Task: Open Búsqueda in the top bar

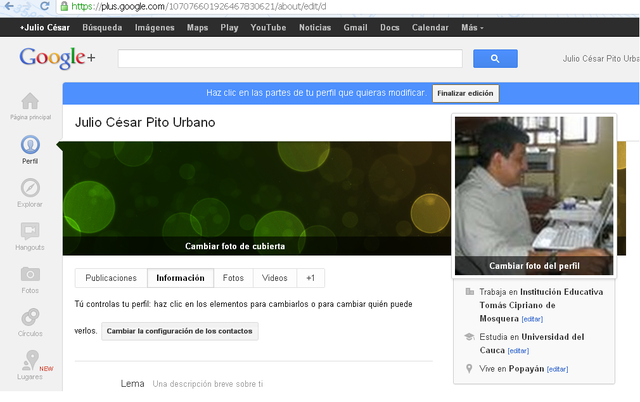Action: [x=102, y=27]
